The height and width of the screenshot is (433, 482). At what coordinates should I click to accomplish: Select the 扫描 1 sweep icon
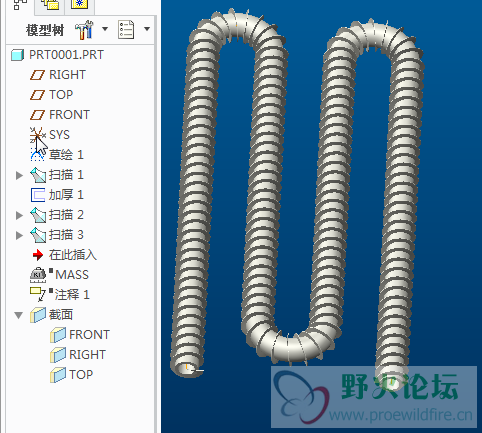pos(38,175)
